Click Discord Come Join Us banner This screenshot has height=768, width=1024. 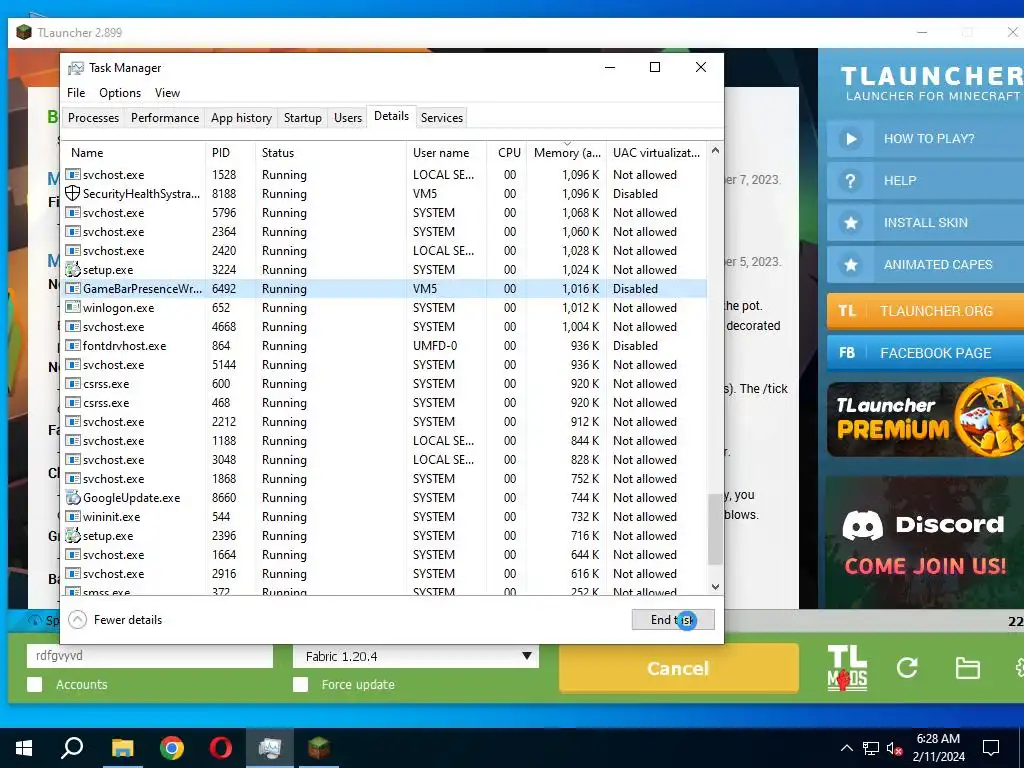[925, 542]
